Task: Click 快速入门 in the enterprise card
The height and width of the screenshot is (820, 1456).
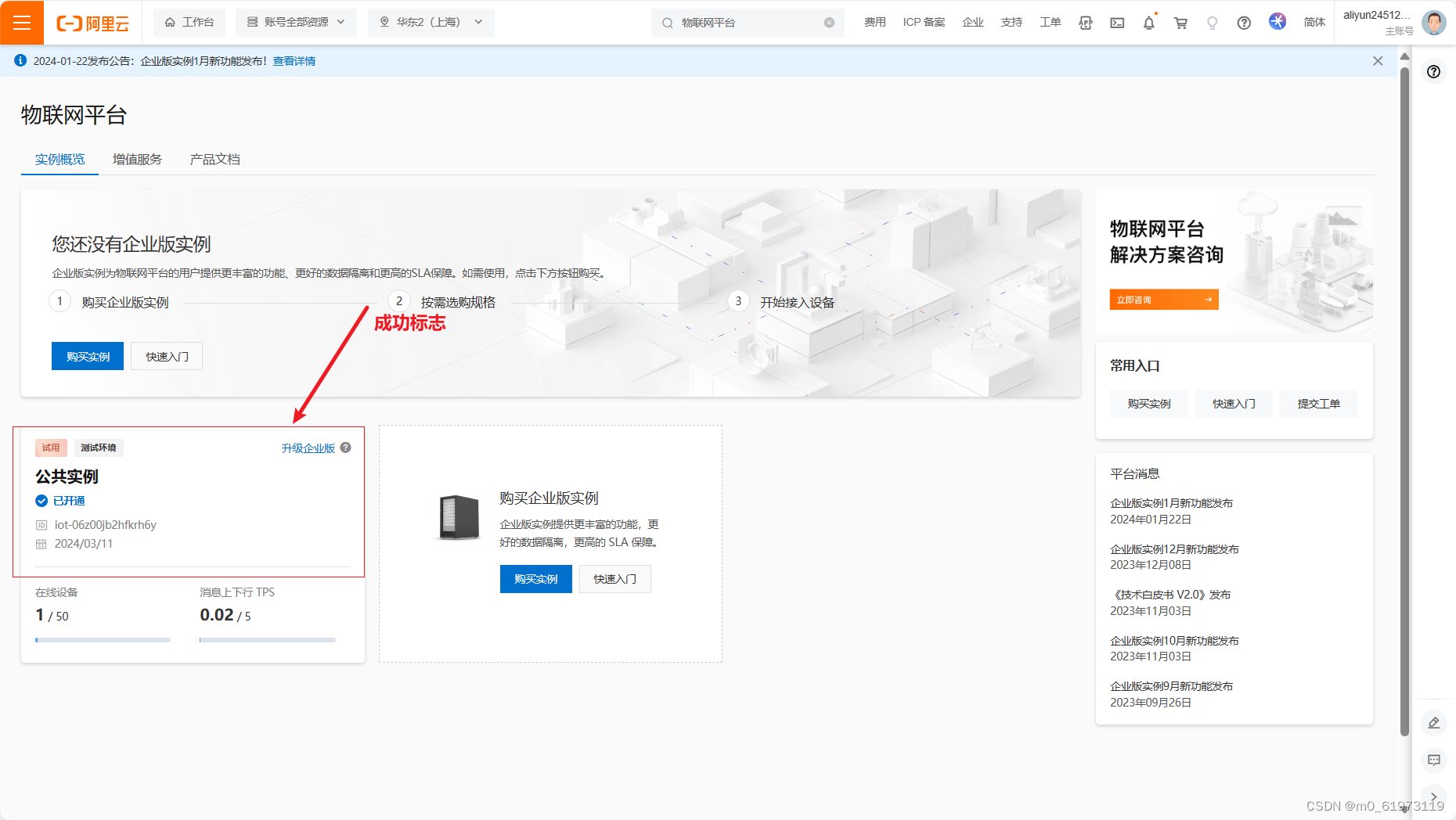Action: click(x=614, y=579)
